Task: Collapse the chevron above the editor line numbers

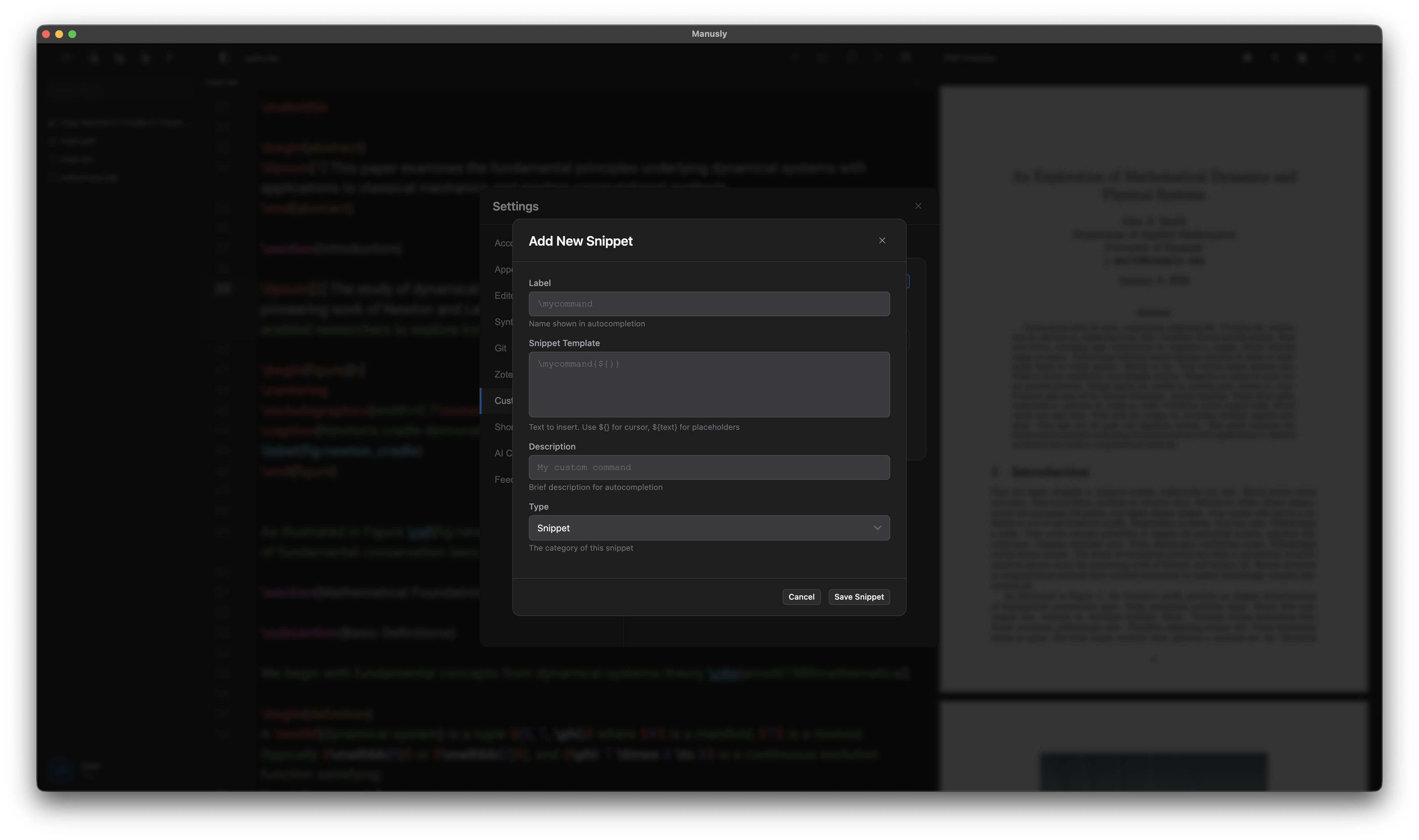Action: click(x=917, y=81)
